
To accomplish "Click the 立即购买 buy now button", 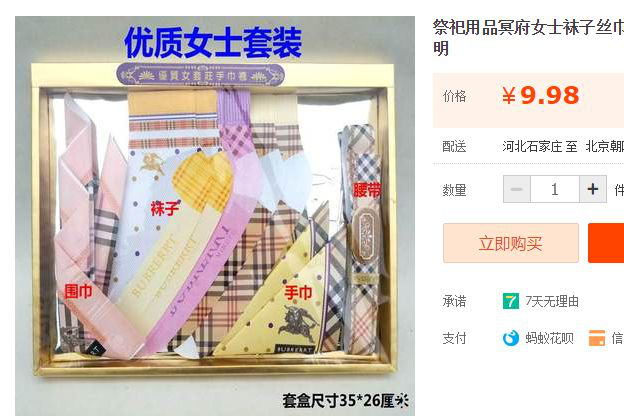I will pyautogui.click(x=511, y=243).
